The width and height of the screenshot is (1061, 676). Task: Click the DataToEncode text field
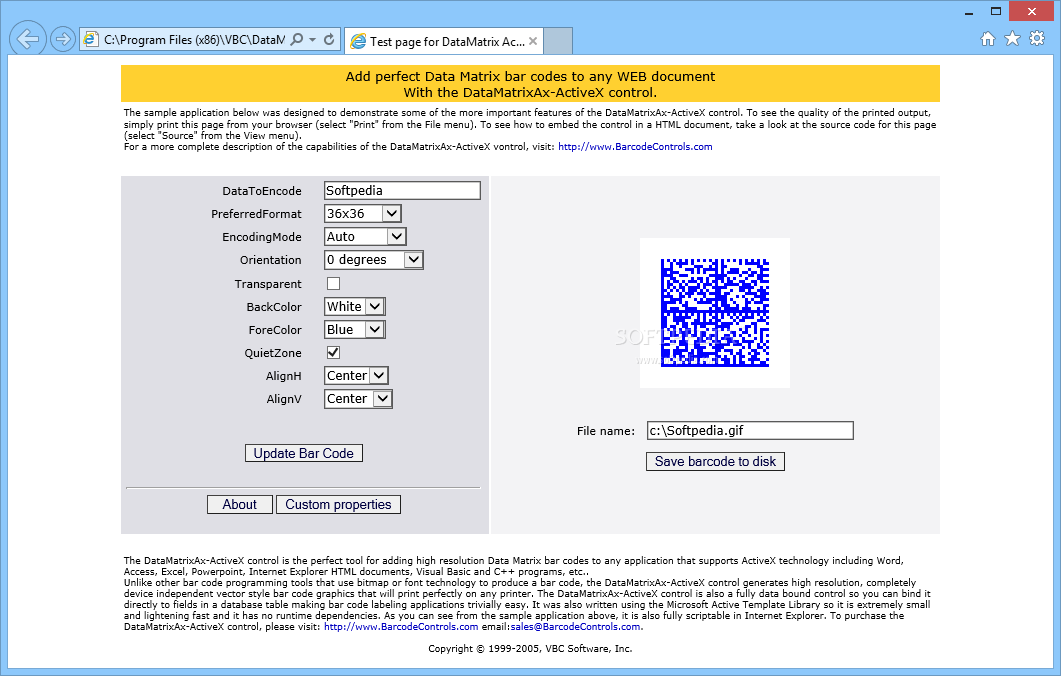click(x=402, y=190)
